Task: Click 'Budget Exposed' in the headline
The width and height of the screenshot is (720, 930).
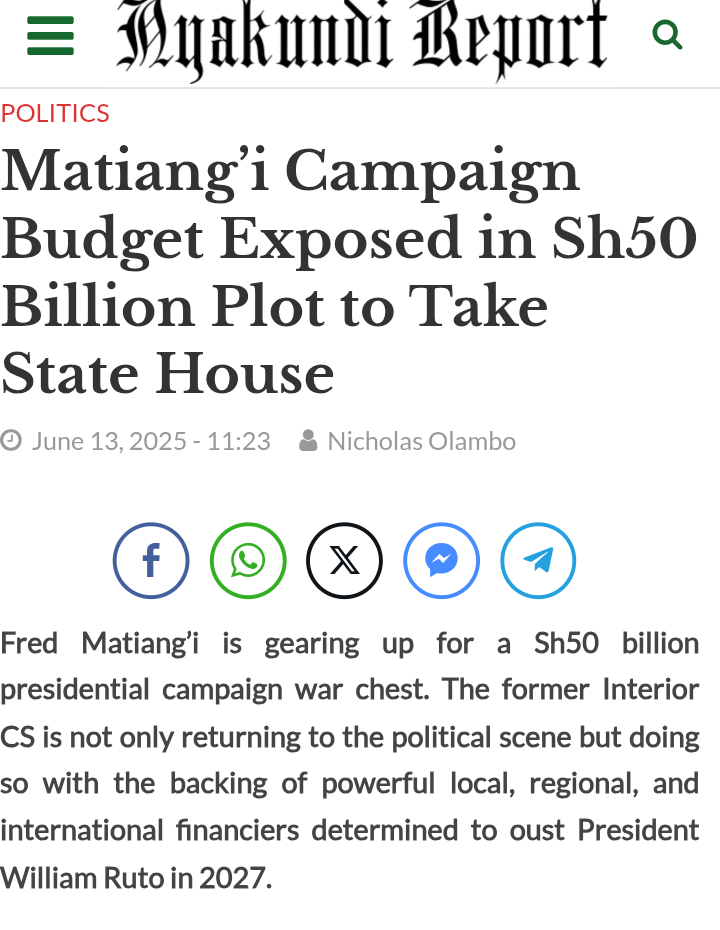Action: click(x=231, y=240)
